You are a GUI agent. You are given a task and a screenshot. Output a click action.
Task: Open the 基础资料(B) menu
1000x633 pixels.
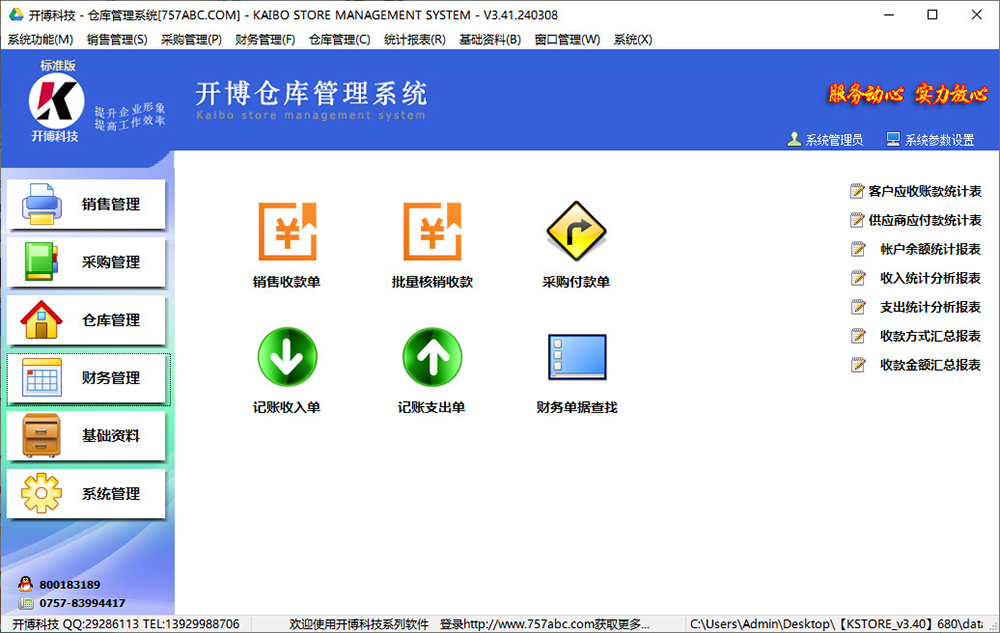490,40
